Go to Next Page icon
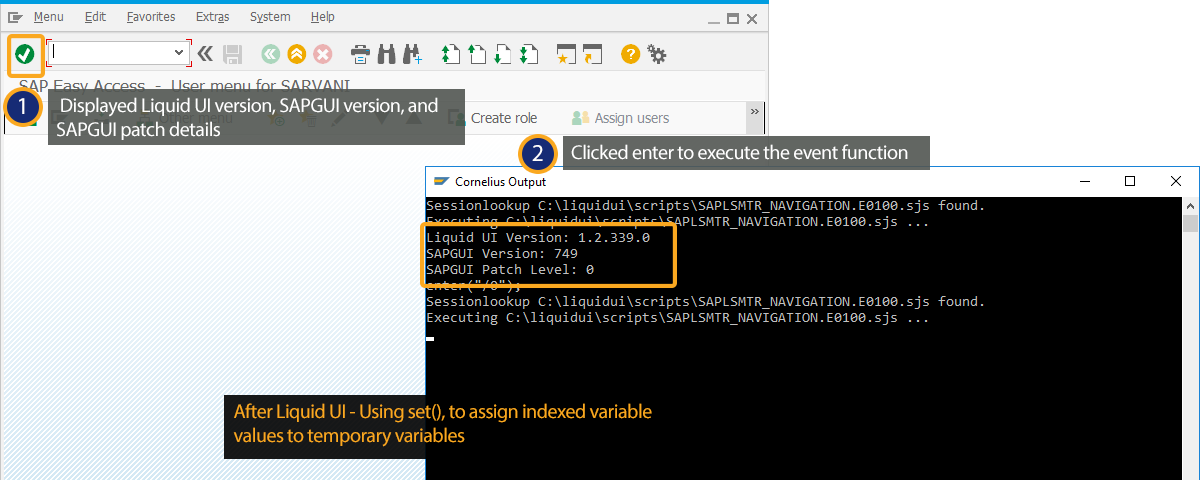 (x=503, y=54)
